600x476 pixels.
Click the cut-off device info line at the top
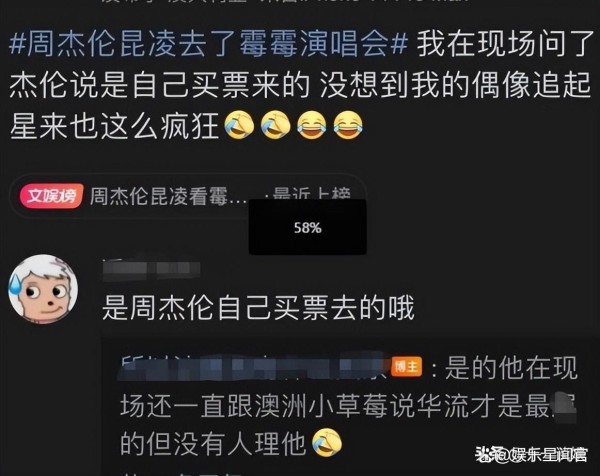(285, 2)
